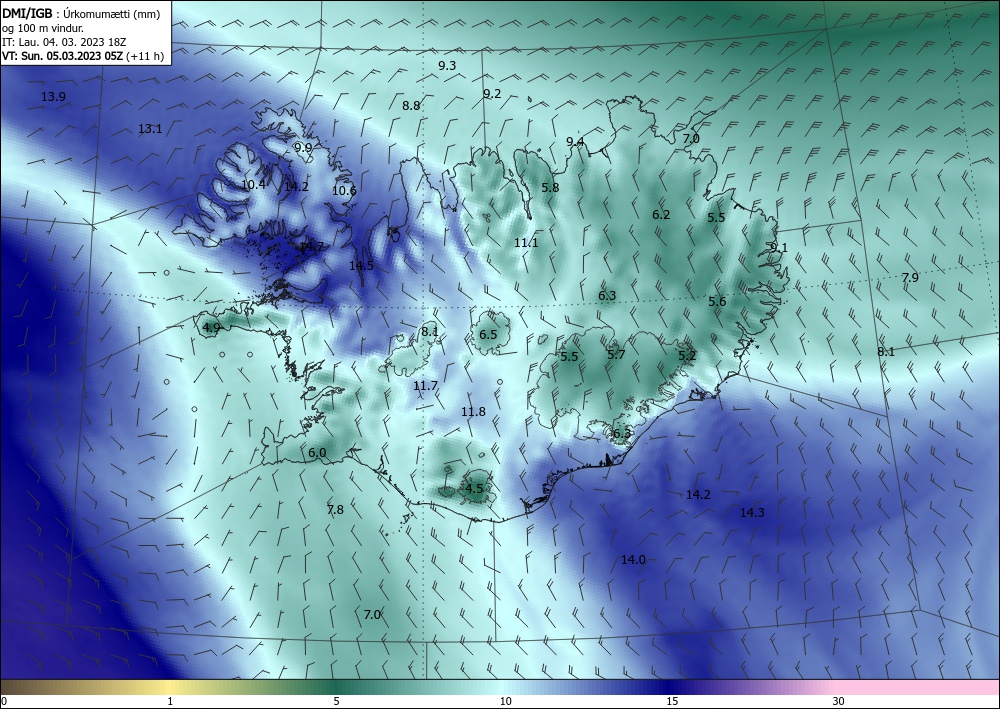The width and height of the screenshot is (1000, 709).
Task: Click the "Úrkomumætti (mm)" legend text
Action: (x=110, y=14)
